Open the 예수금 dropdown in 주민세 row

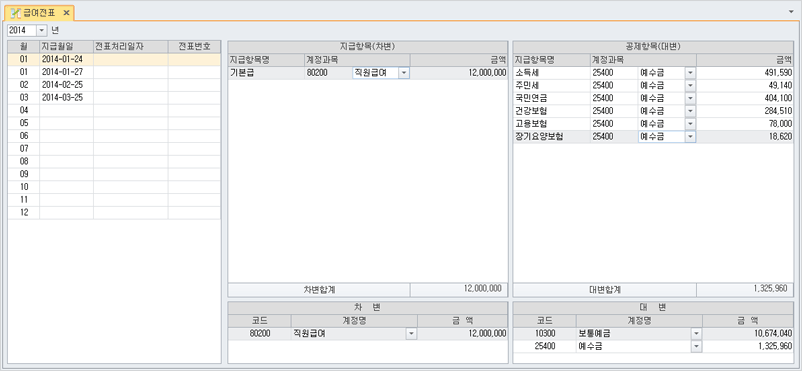coord(690,85)
